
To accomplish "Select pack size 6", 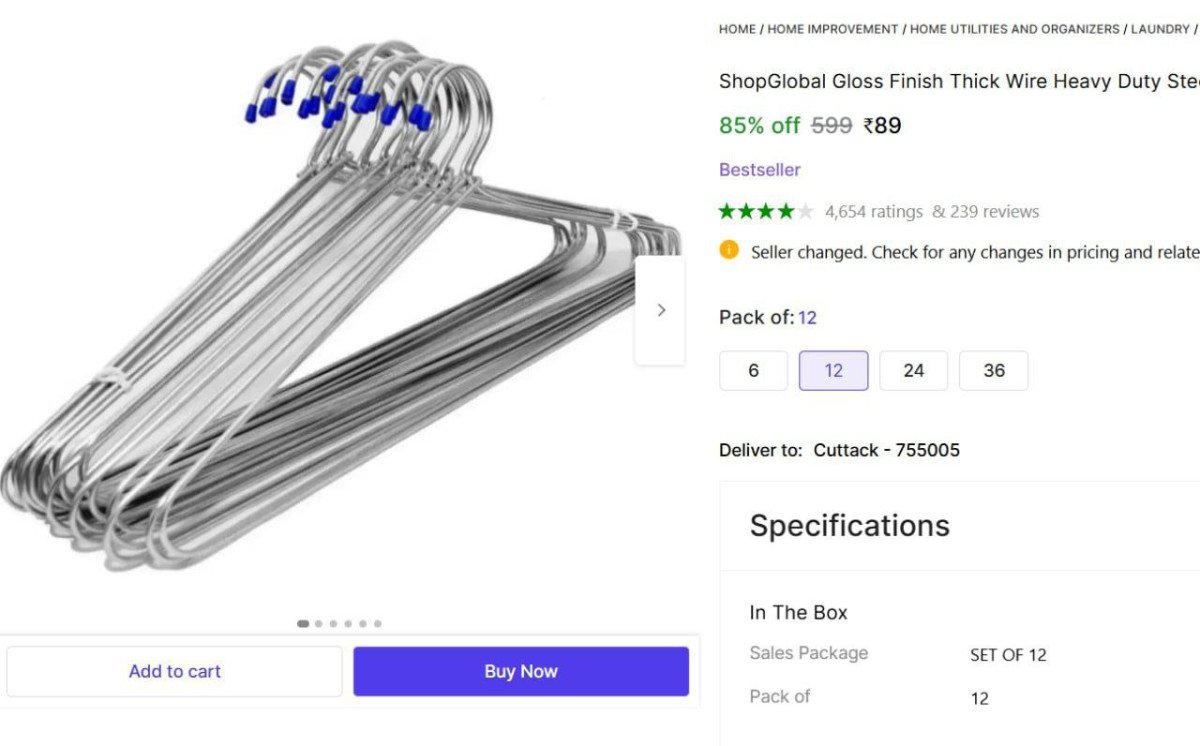I will tap(753, 371).
